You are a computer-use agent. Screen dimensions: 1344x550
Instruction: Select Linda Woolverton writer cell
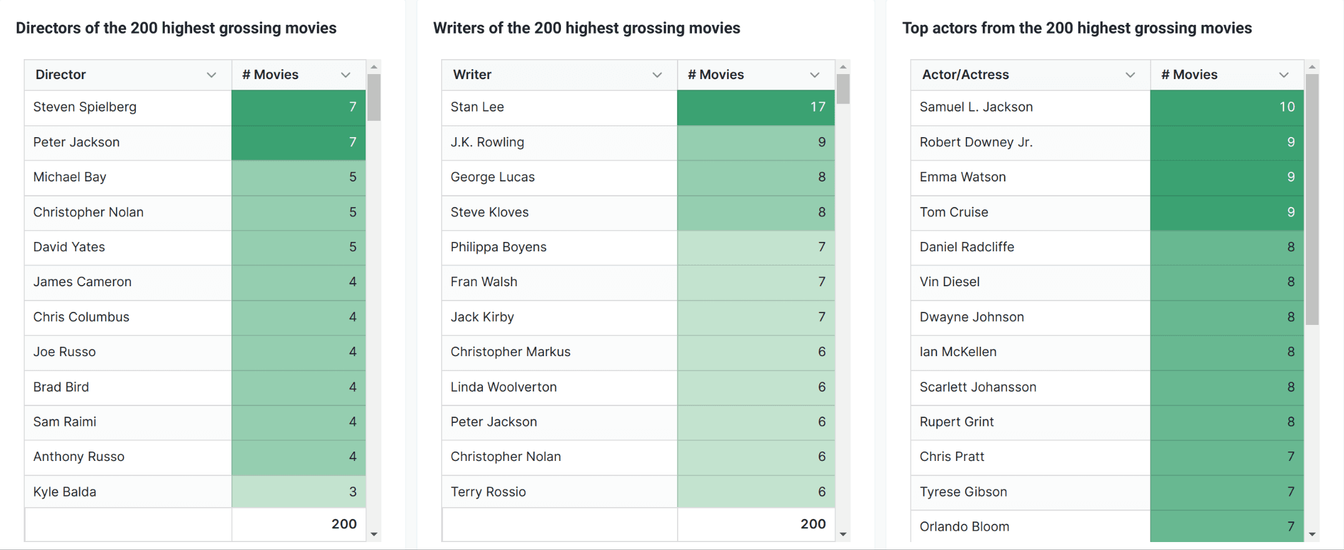(x=560, y=387)
